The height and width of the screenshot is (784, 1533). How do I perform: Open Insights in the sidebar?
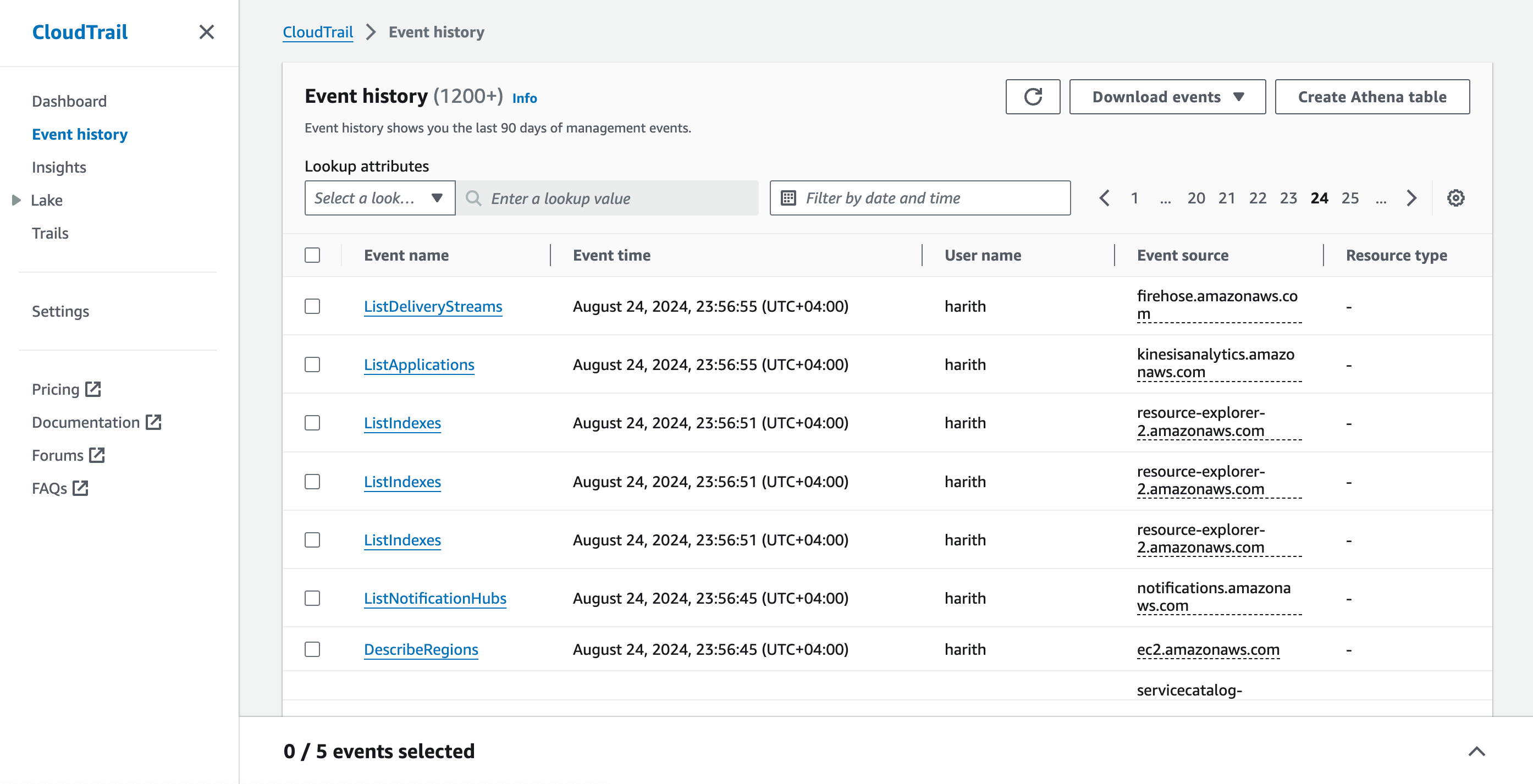[x=59, y=167]
